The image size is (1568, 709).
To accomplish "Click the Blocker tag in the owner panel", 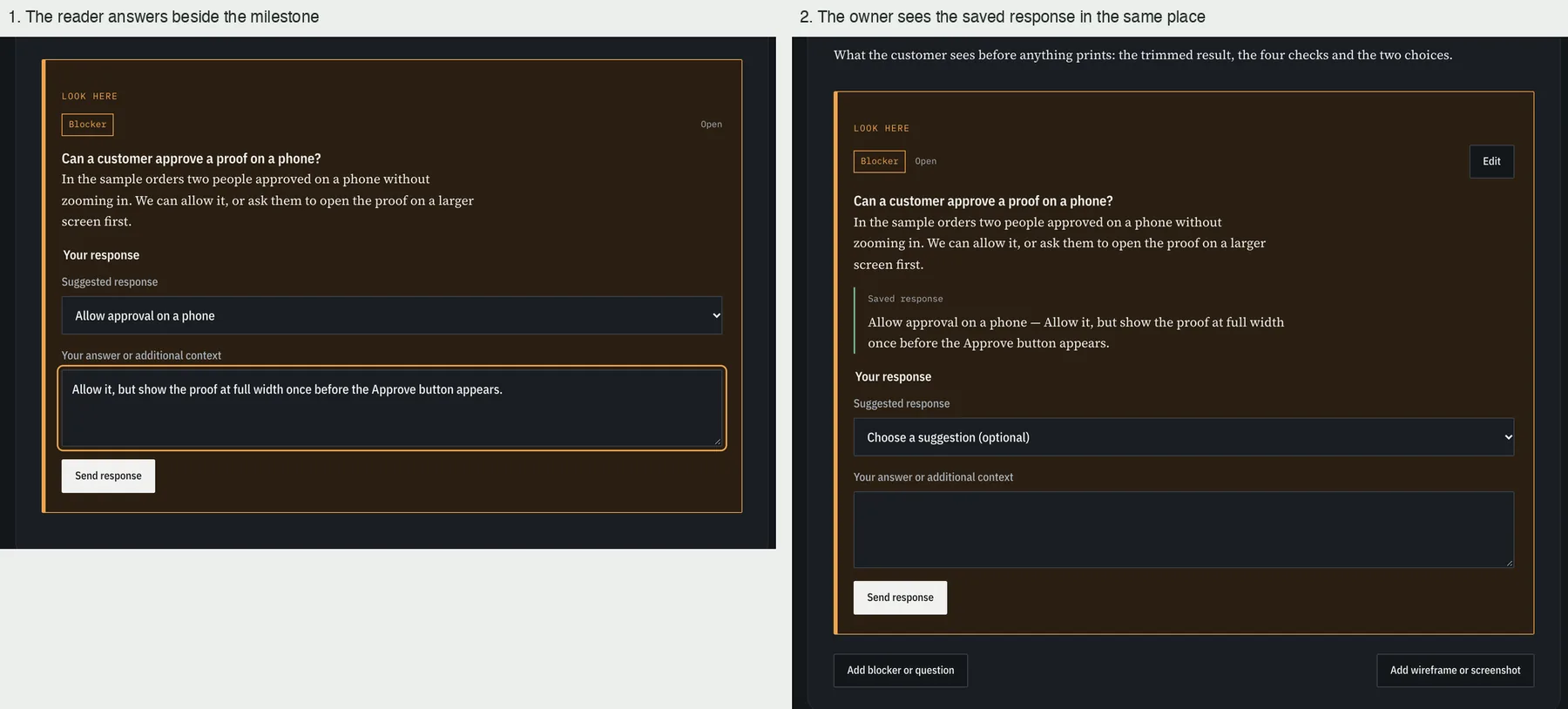I will click(x=879, y=161).
